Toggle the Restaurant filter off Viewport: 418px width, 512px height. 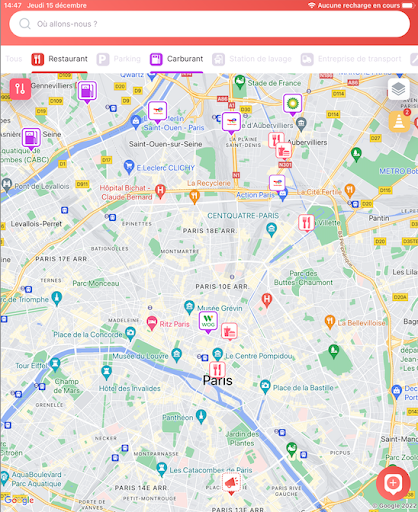click(59, 59)
